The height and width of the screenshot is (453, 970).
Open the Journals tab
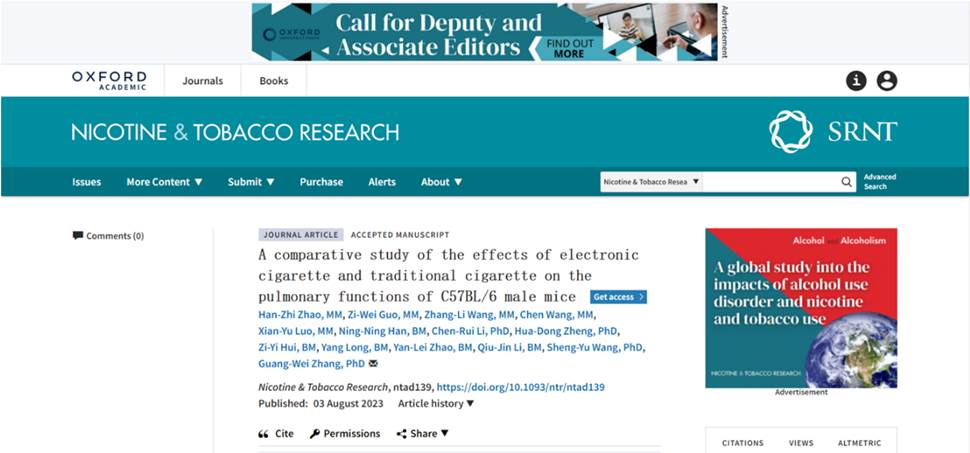203,81
